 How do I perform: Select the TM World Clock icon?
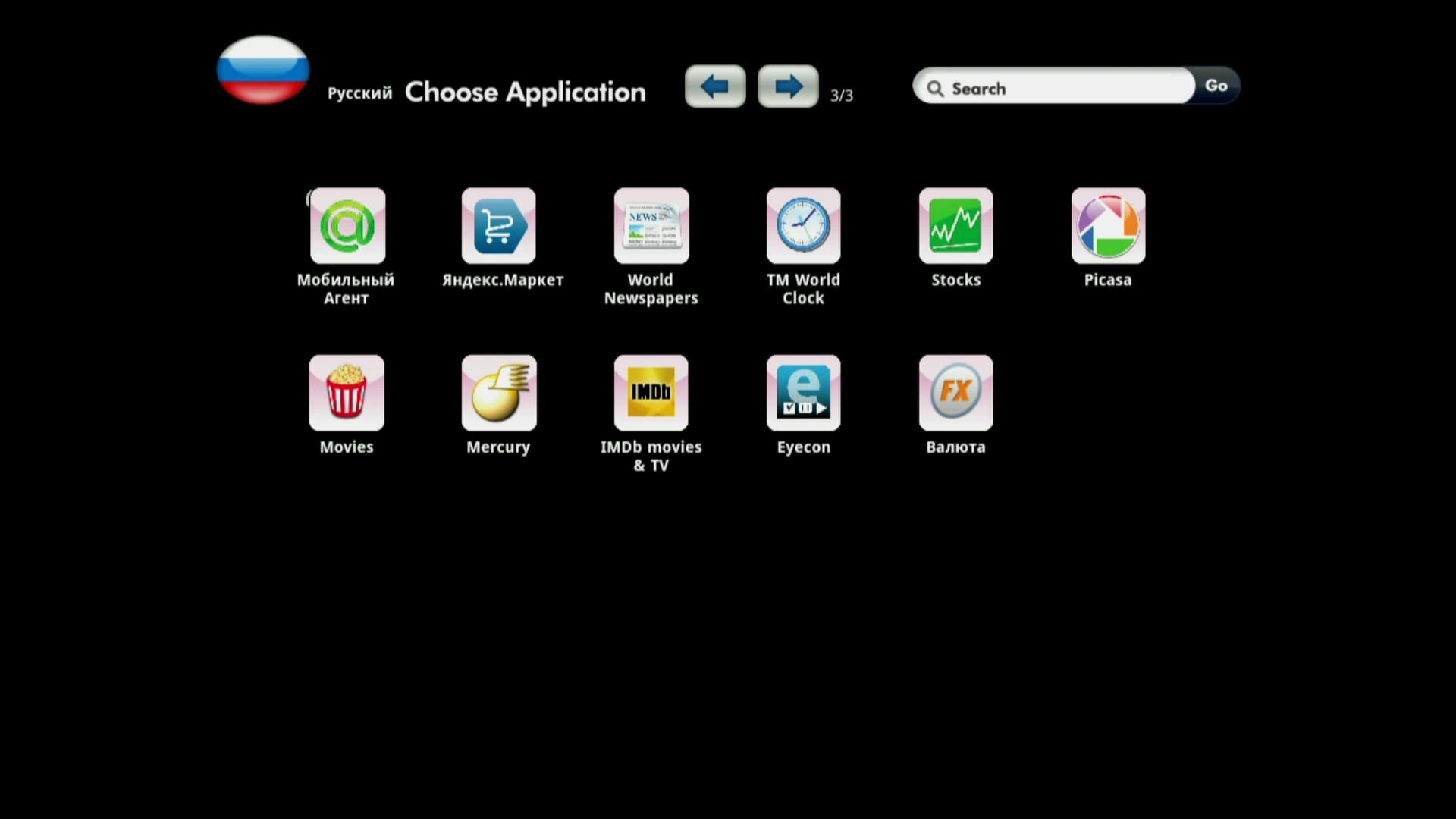(x=804, y=226)
